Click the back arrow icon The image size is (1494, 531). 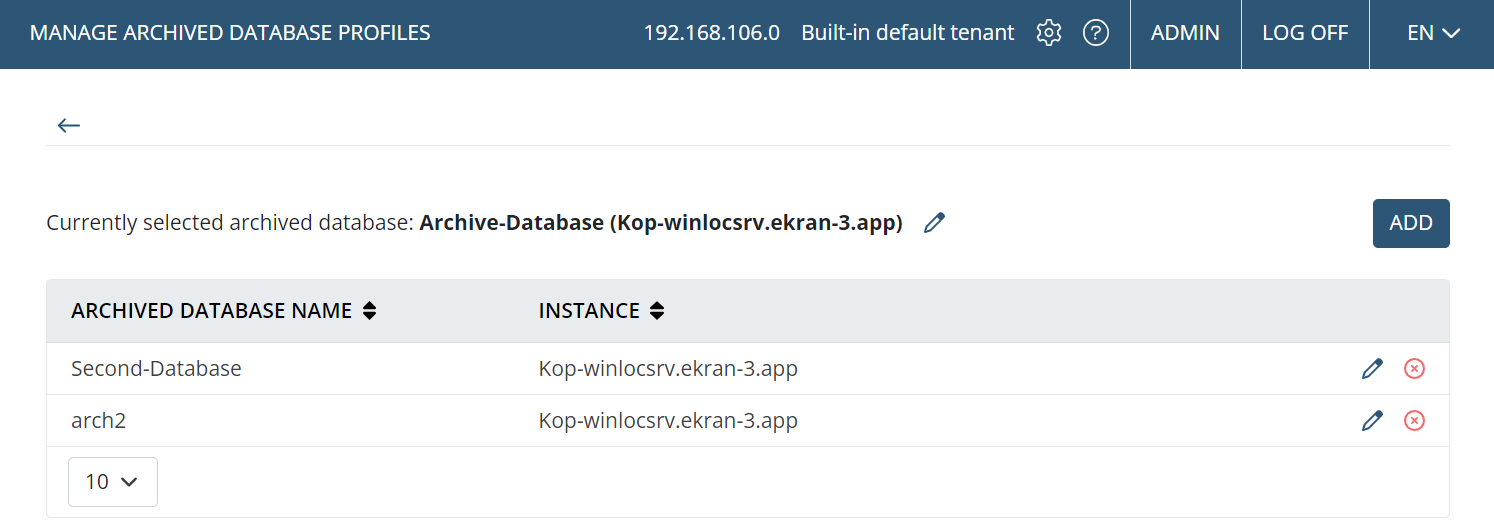click(x=68, y=125)
